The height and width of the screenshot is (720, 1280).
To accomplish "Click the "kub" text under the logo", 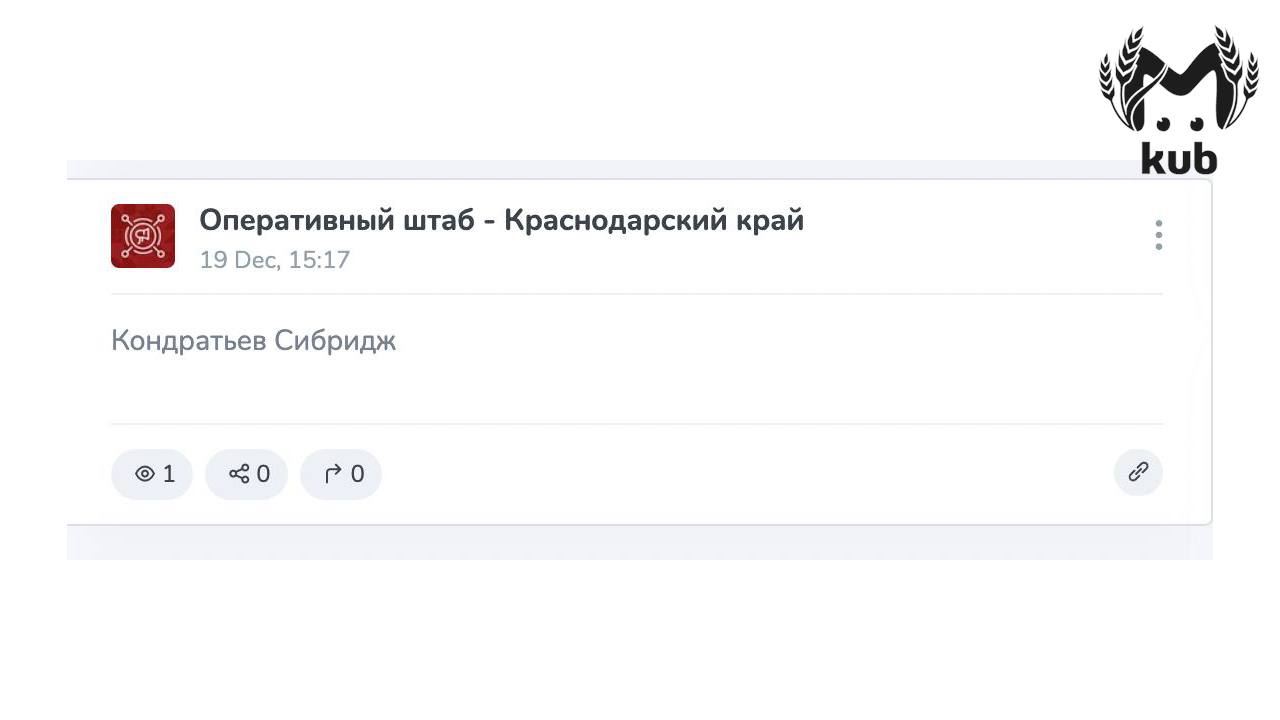I will (x=1179, y=159).
